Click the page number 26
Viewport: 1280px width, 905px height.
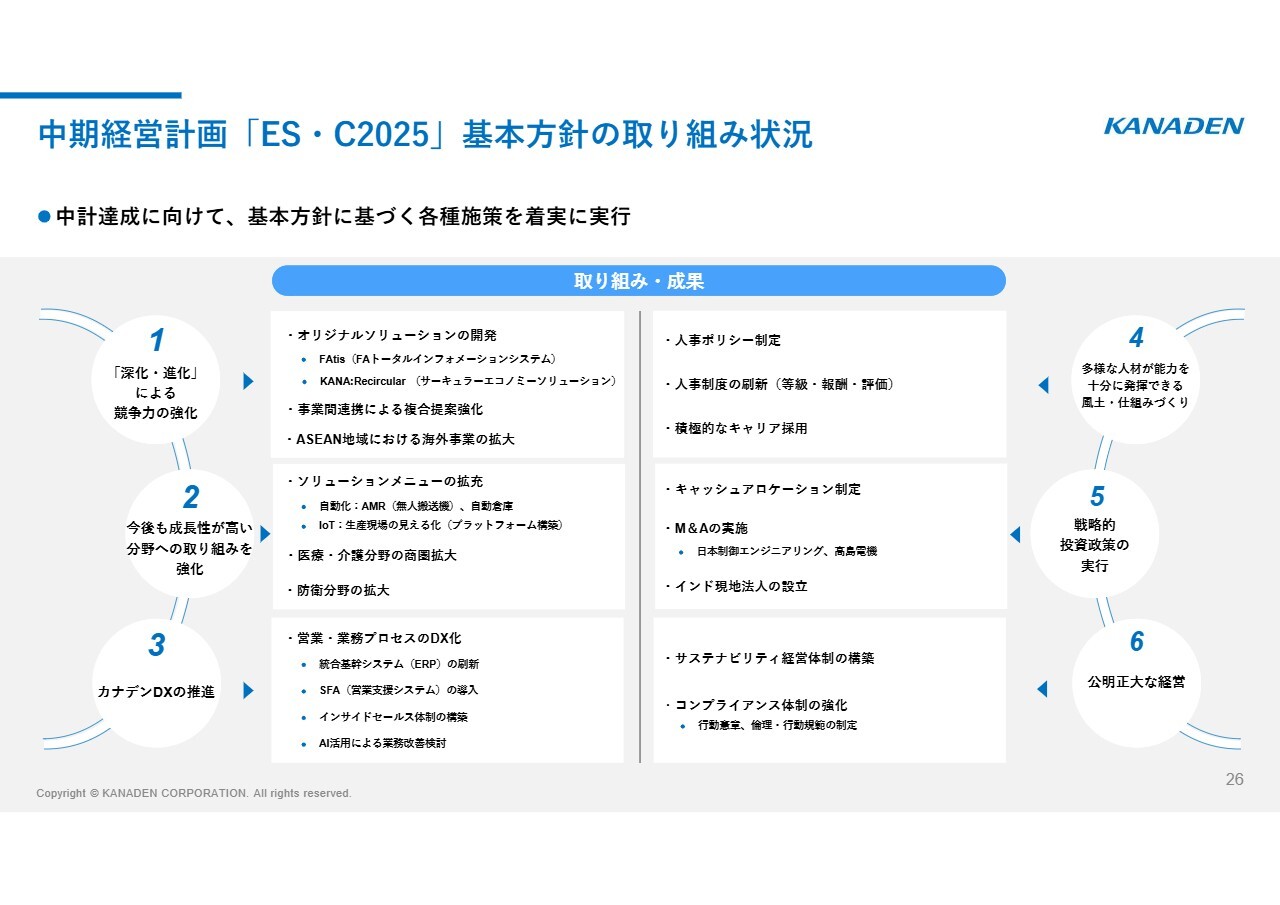pos(1234,780)
